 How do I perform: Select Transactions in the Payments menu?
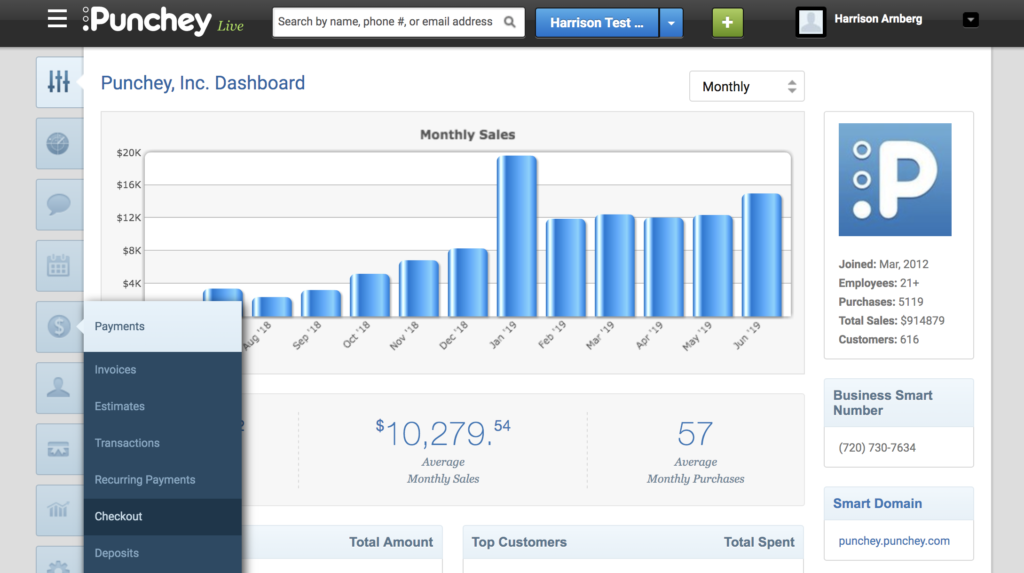(x=163, y=443)
